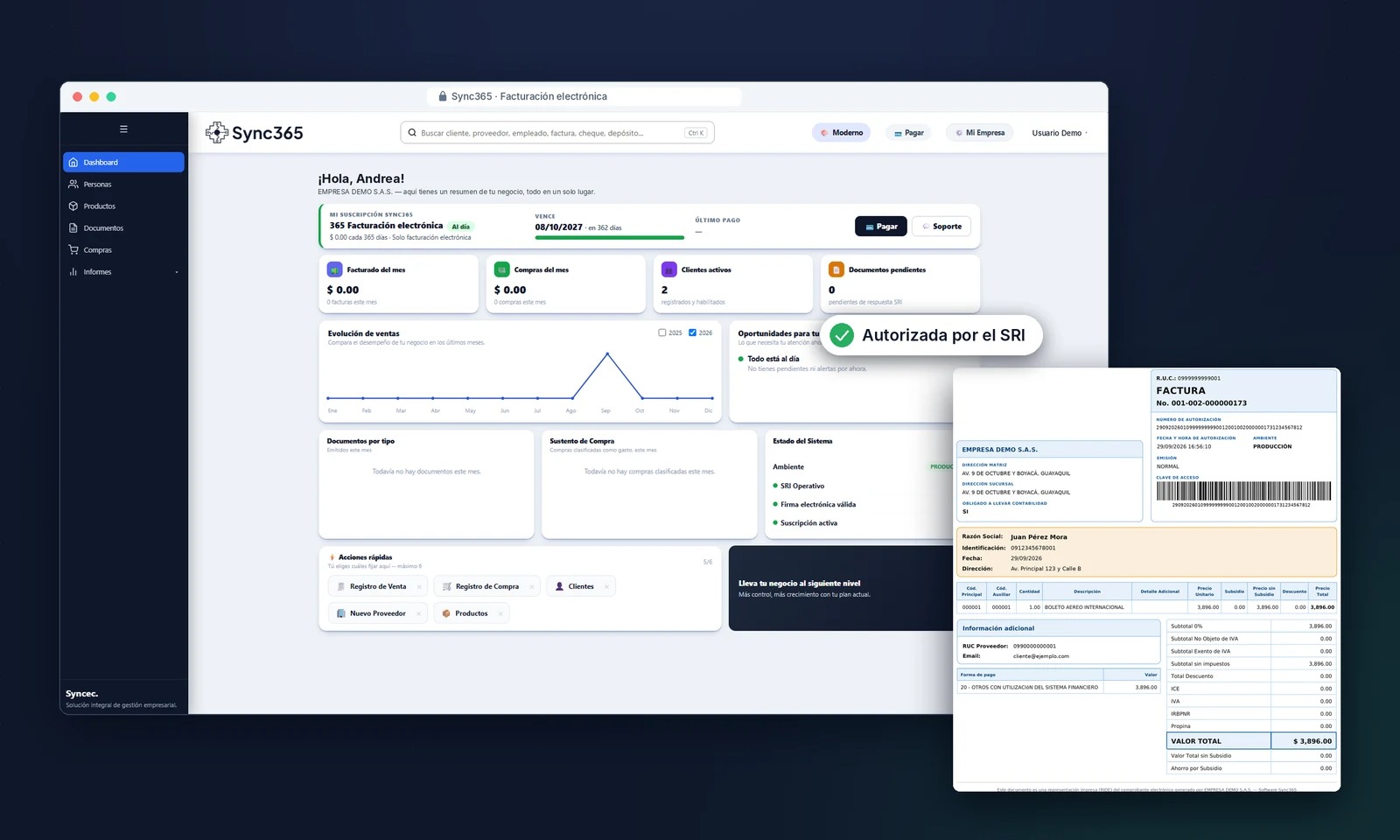Viewport: 1400px width, 840px height.
Task: Click the FACTURA invoice preview thumbnail
Action: click(1146, 579)
